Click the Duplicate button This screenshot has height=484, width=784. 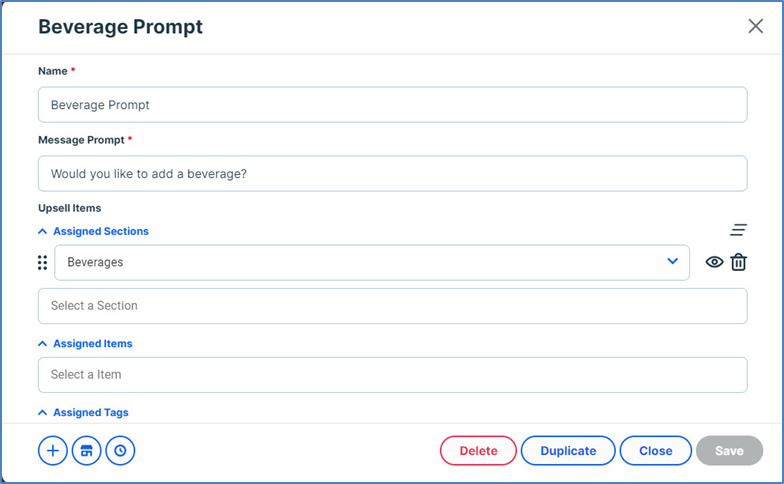click(x=568, y=451)
